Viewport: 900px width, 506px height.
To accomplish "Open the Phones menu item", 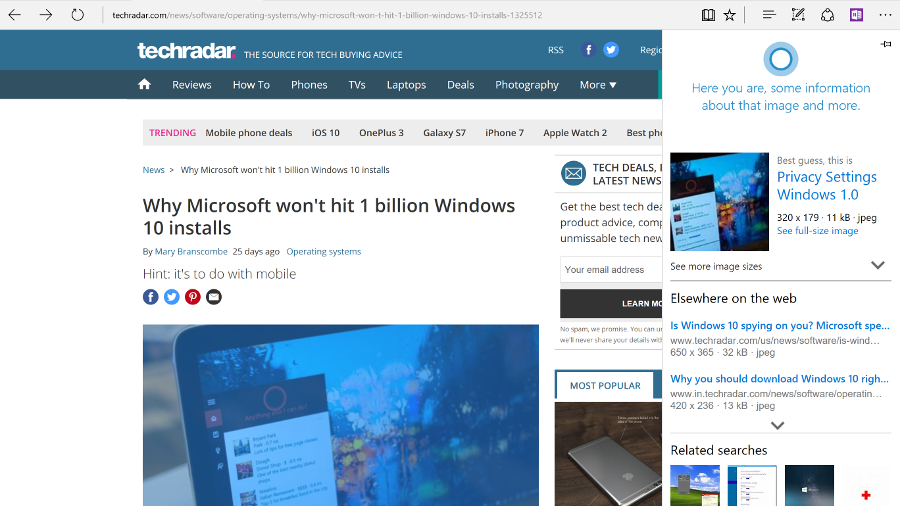I will point(309,85).
